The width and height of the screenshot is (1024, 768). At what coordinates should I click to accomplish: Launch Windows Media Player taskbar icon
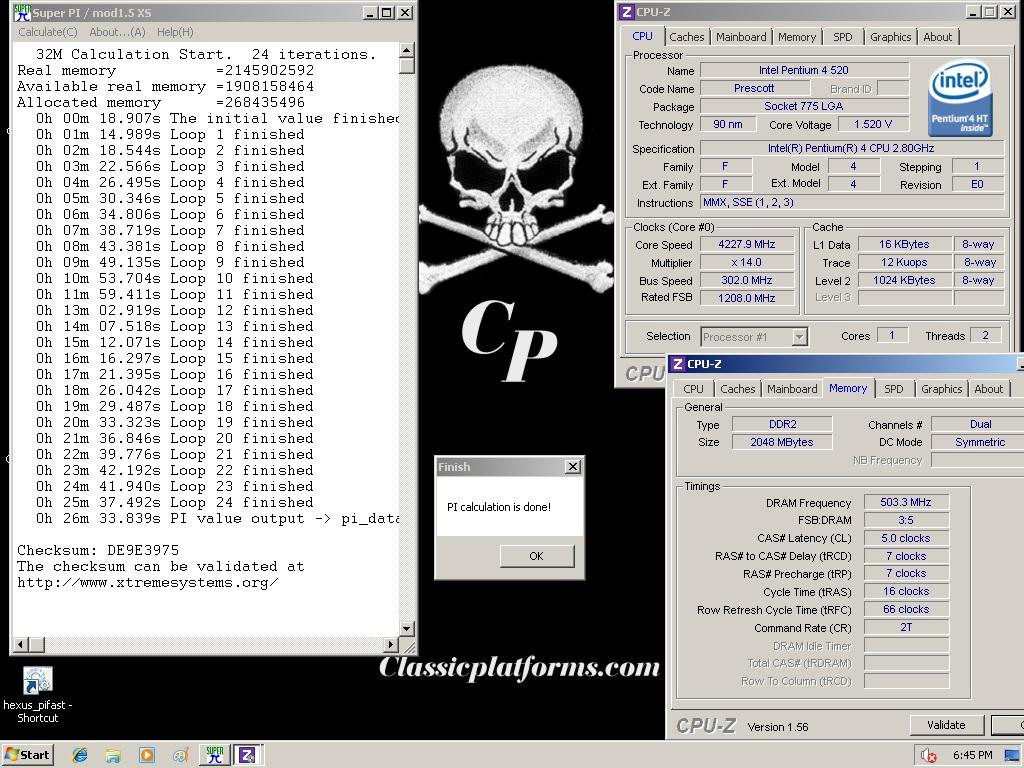147,755
